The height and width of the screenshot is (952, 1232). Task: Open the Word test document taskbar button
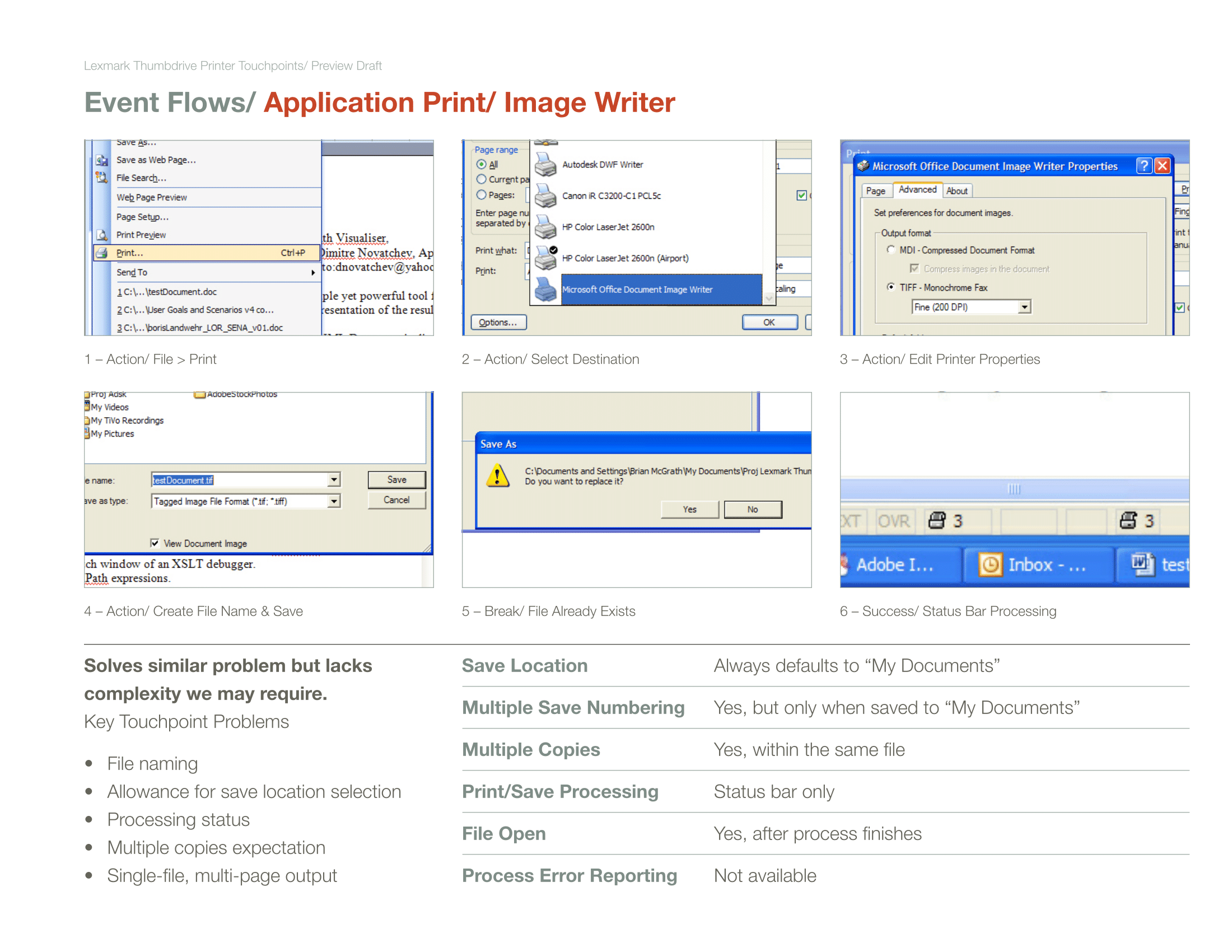(x=1153, y=564)
